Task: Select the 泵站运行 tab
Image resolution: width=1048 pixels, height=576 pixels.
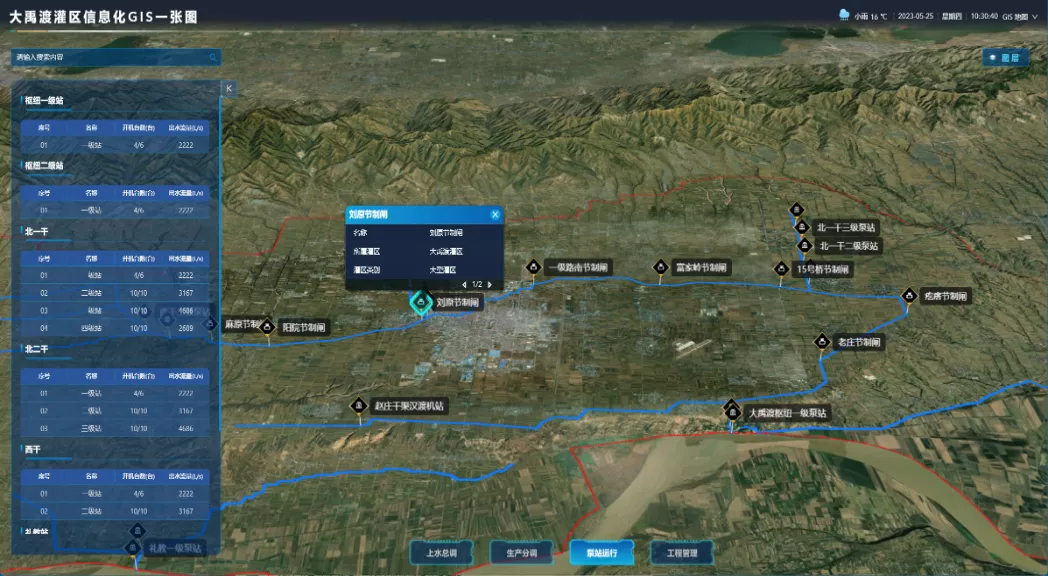Action: [x=602, y=553]
